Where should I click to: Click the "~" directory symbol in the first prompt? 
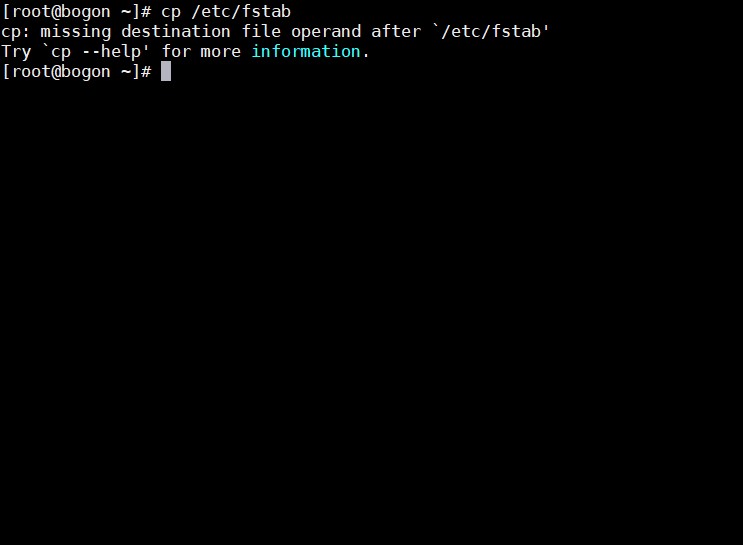point(126,12)
